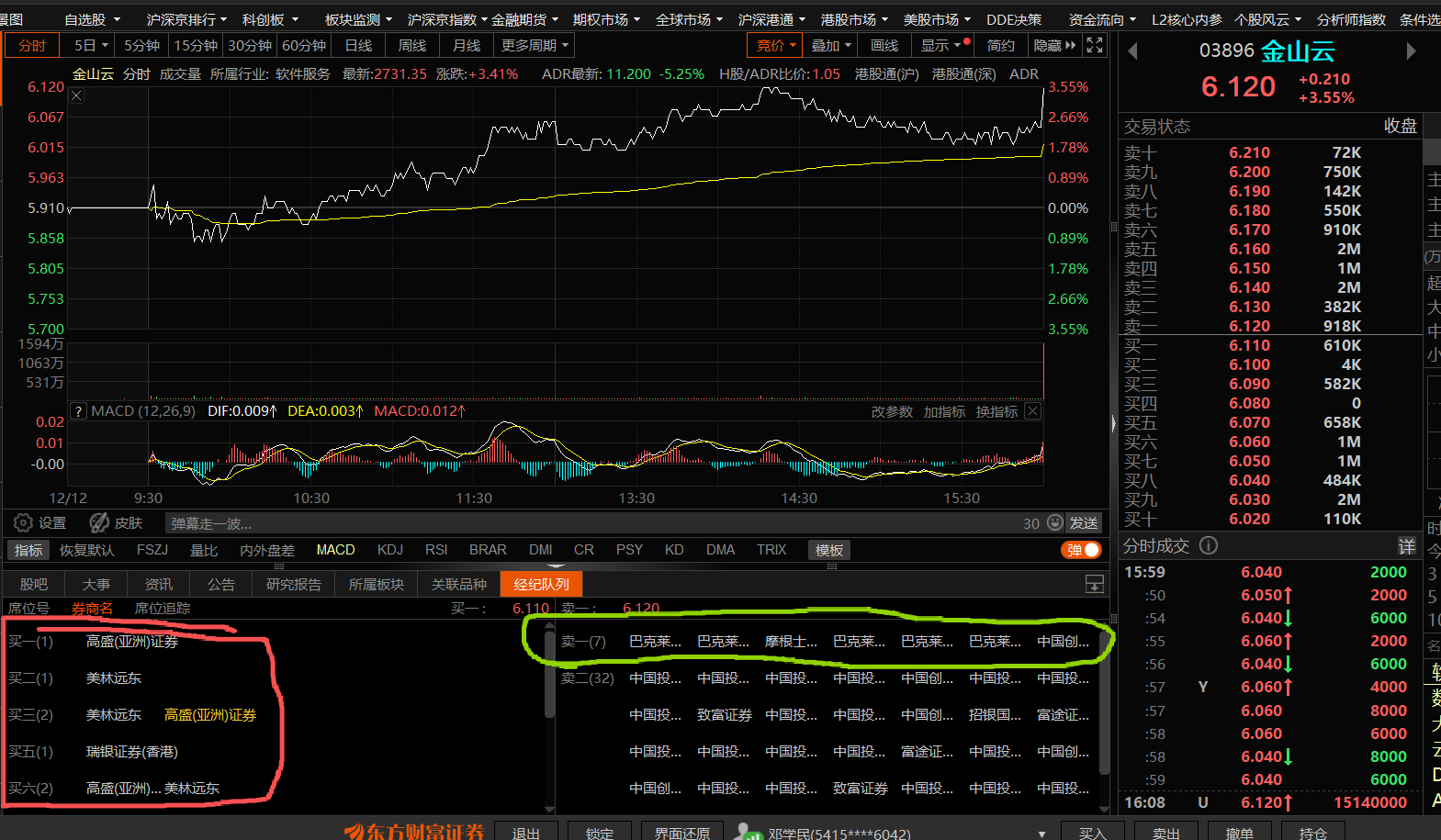Click the 画线 draw line button
This screenshot has height=840, width=1441.
pyautogui.click(x=884, y=45)
